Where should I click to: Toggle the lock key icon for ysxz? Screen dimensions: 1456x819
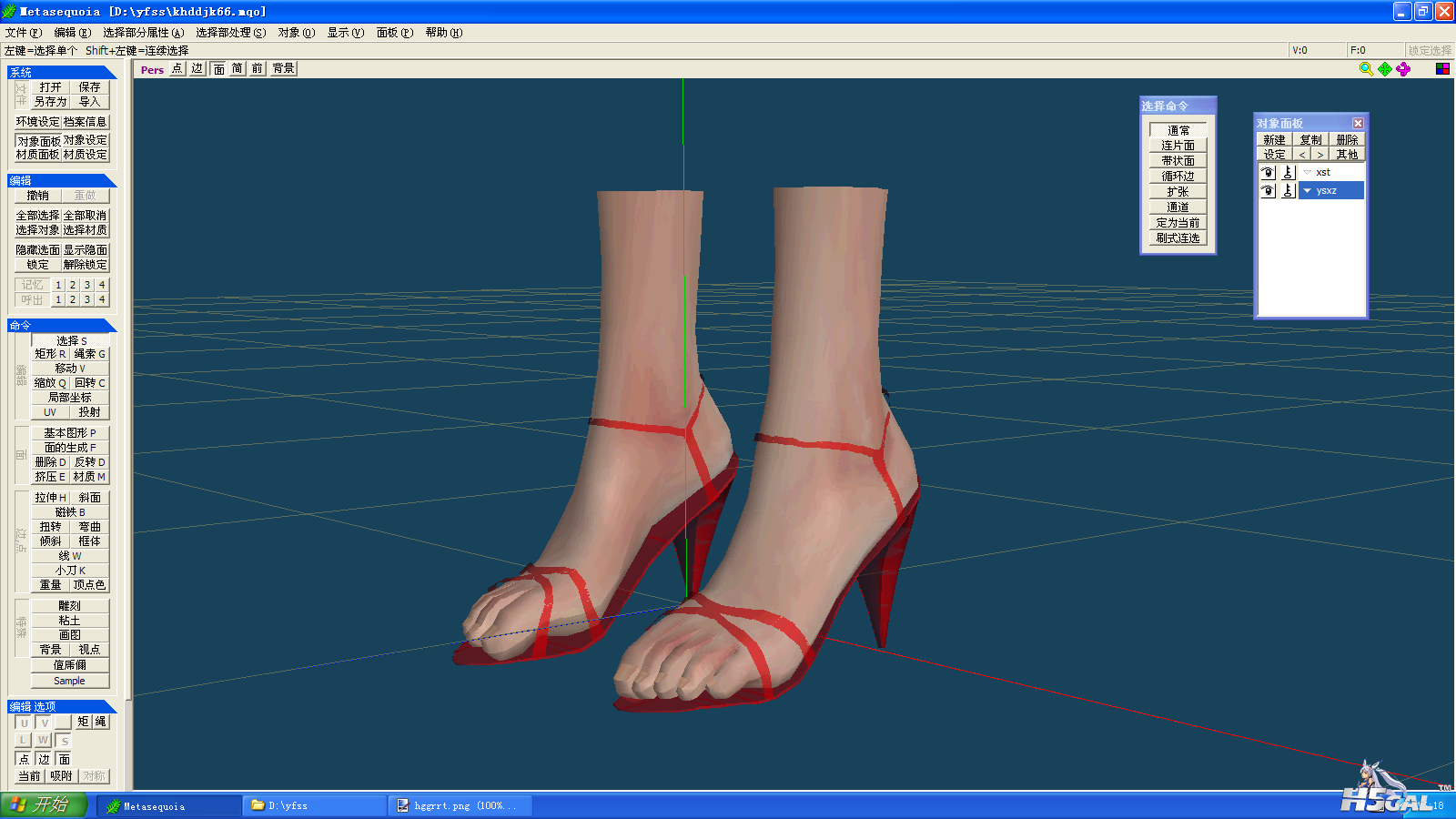pyautogui.click(x=1288, y=190)
